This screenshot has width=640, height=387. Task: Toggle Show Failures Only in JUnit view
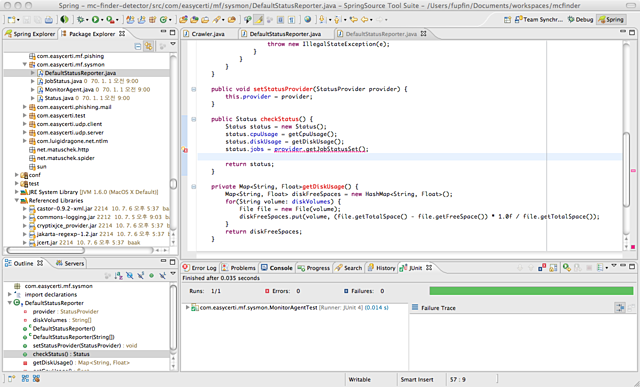542,268
